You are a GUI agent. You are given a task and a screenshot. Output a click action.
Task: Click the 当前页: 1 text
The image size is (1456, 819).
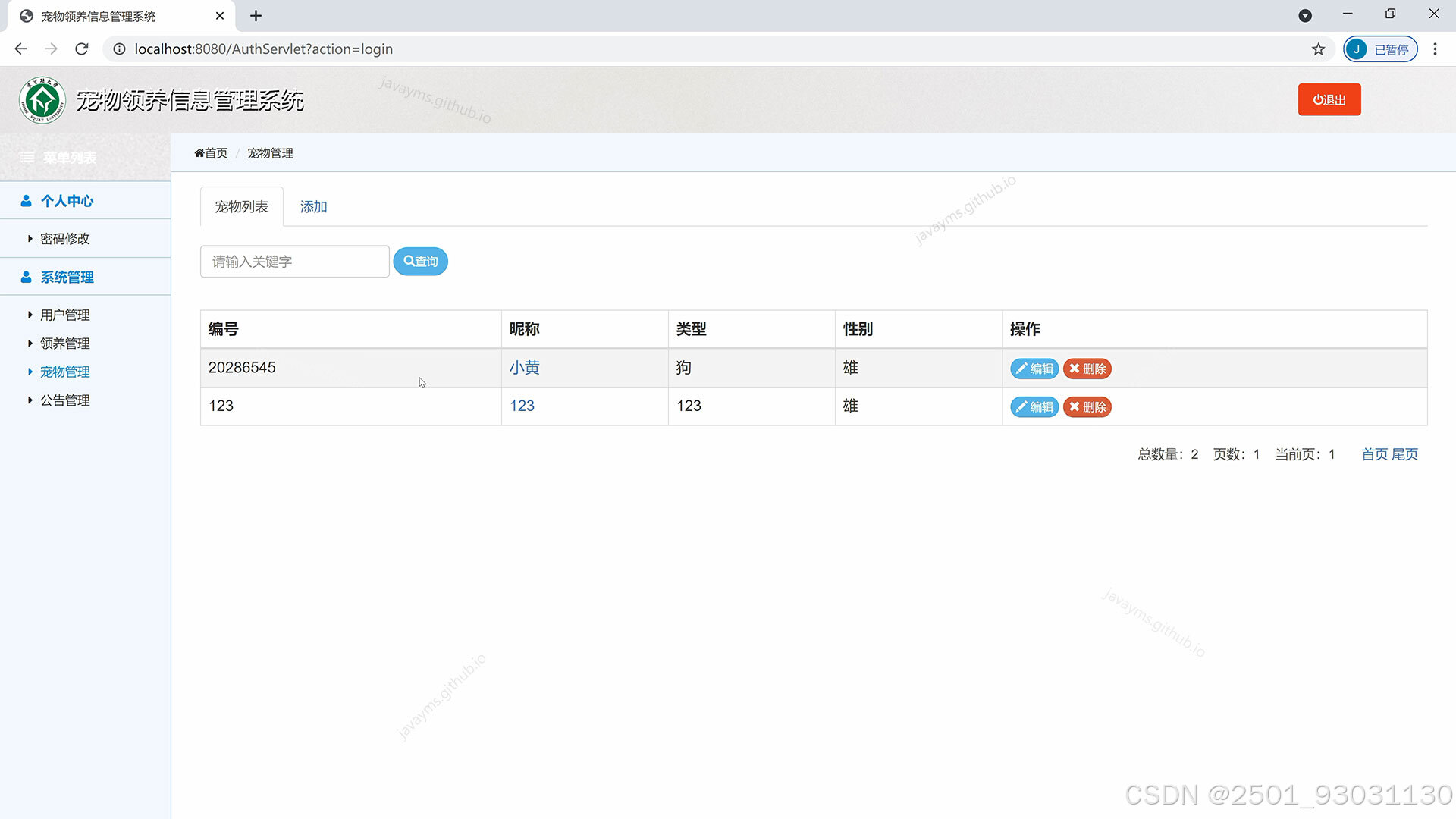coord(1305,454)
